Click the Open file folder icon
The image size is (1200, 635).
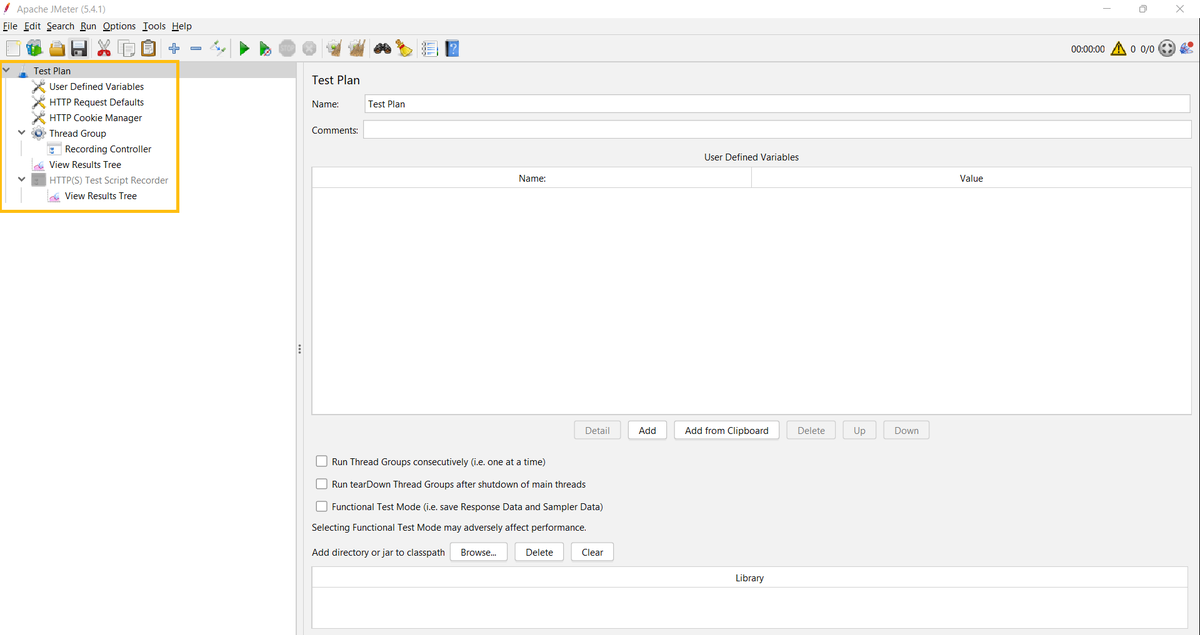[x=57, y=48]
